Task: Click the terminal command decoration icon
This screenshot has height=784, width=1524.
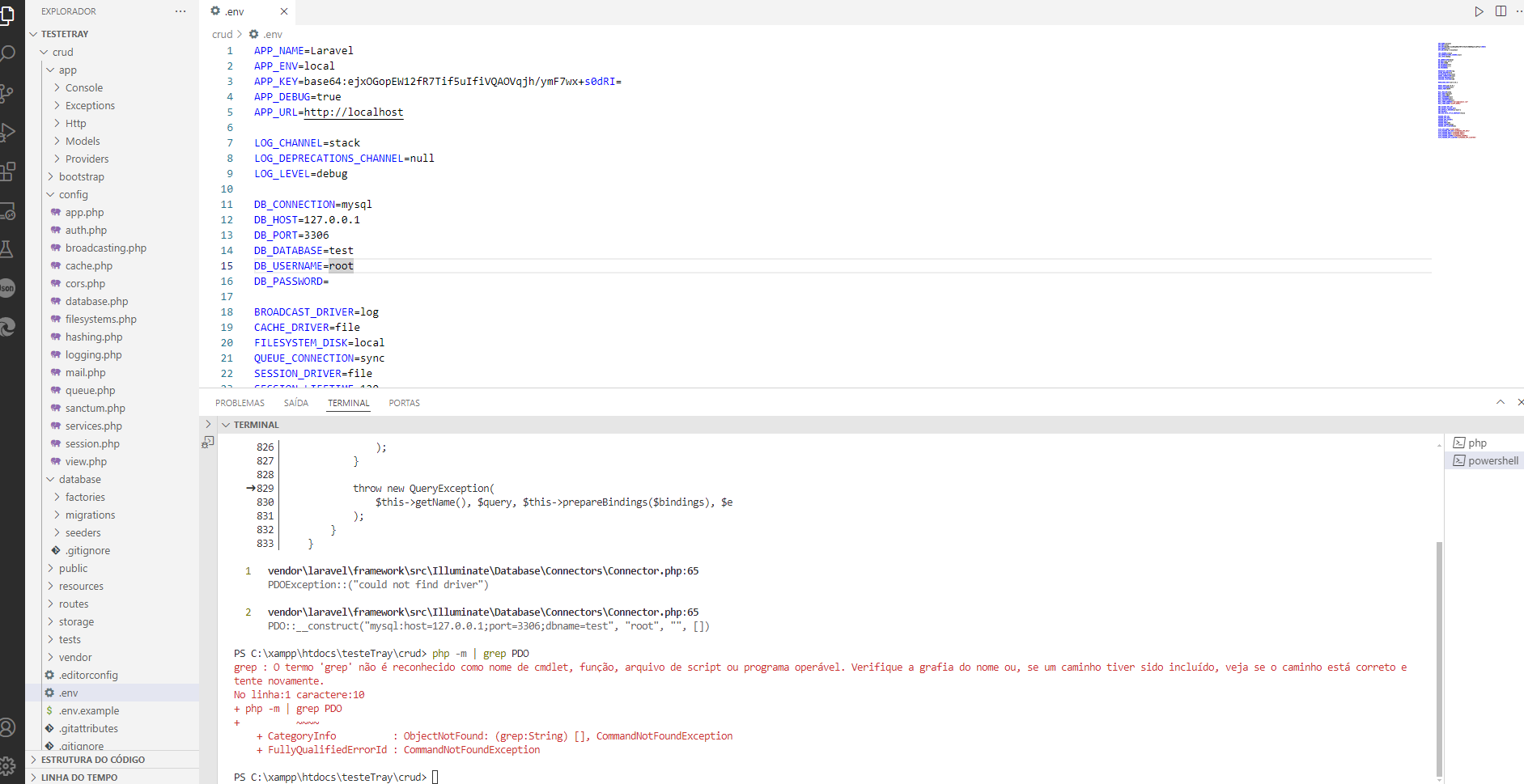Action: coord(208,443)
